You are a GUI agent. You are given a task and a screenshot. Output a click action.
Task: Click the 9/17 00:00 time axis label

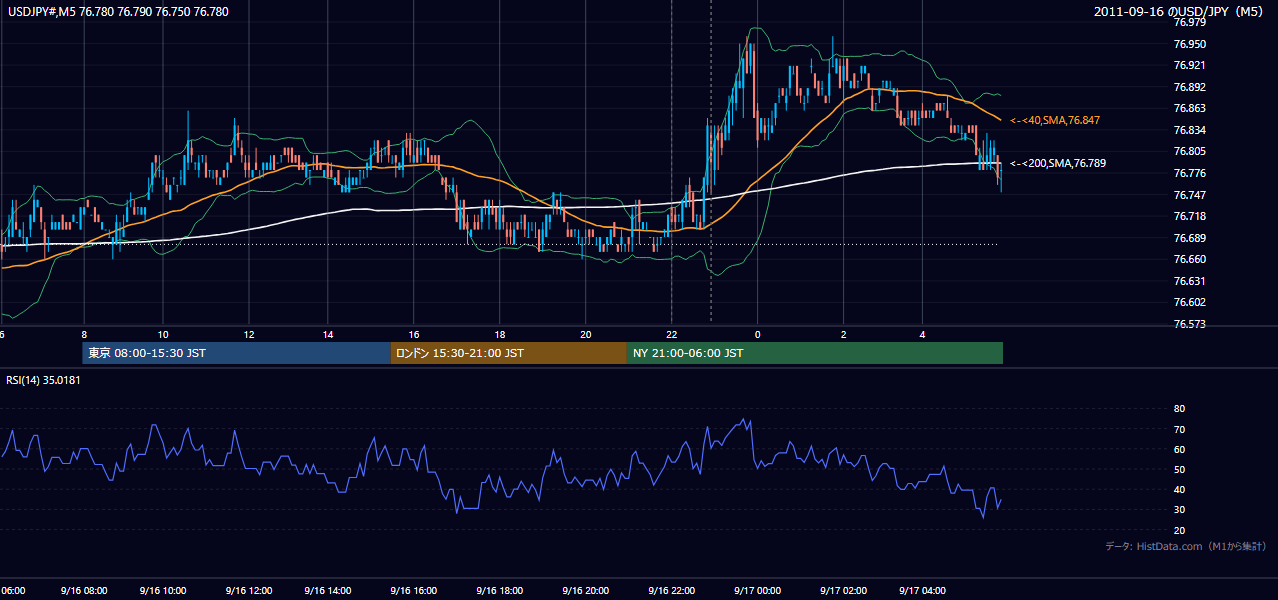pyautogui.click(x=757, y=591)
